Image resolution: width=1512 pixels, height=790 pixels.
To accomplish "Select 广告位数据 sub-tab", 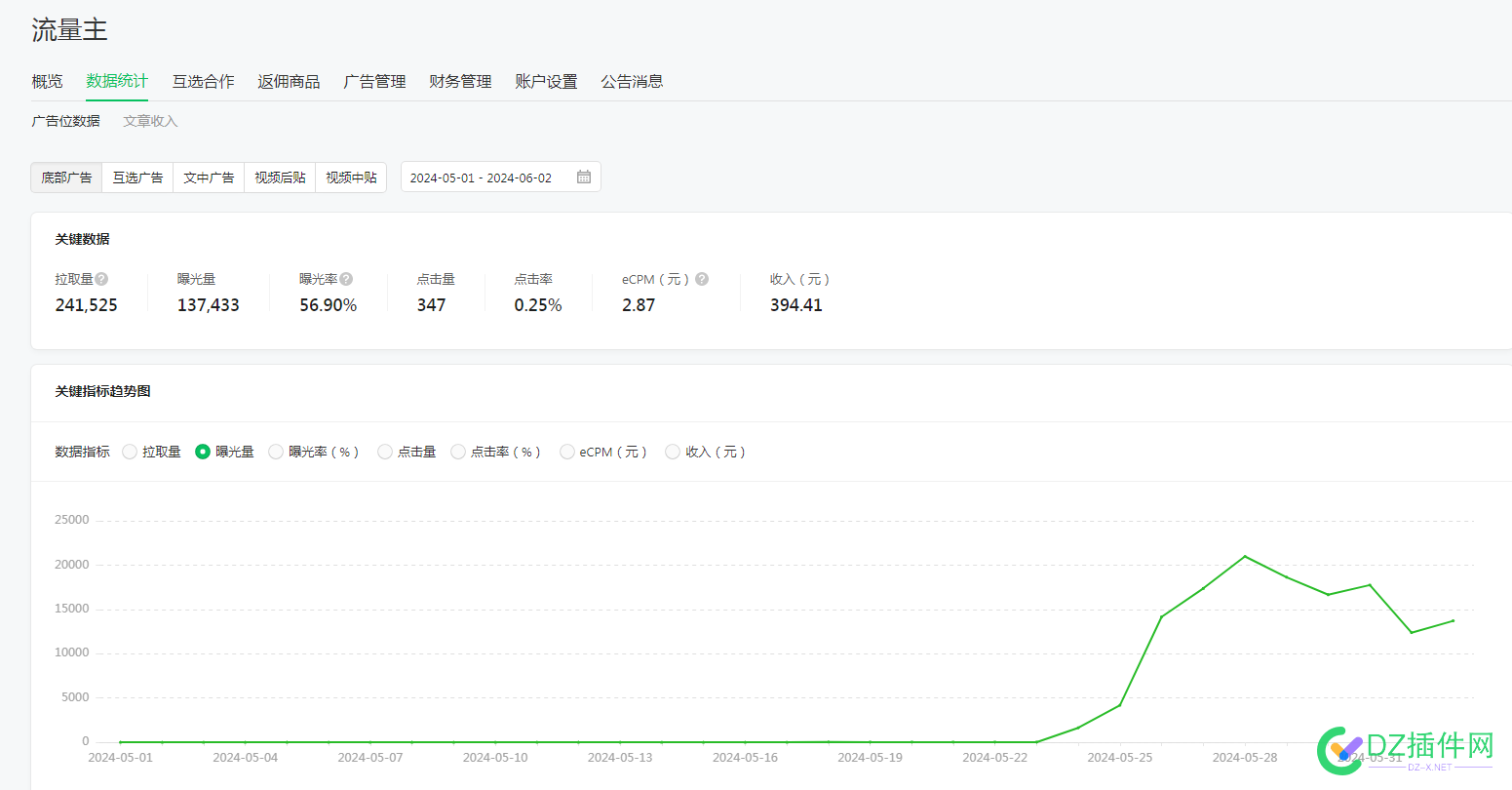I will click(x=65, y=121).
